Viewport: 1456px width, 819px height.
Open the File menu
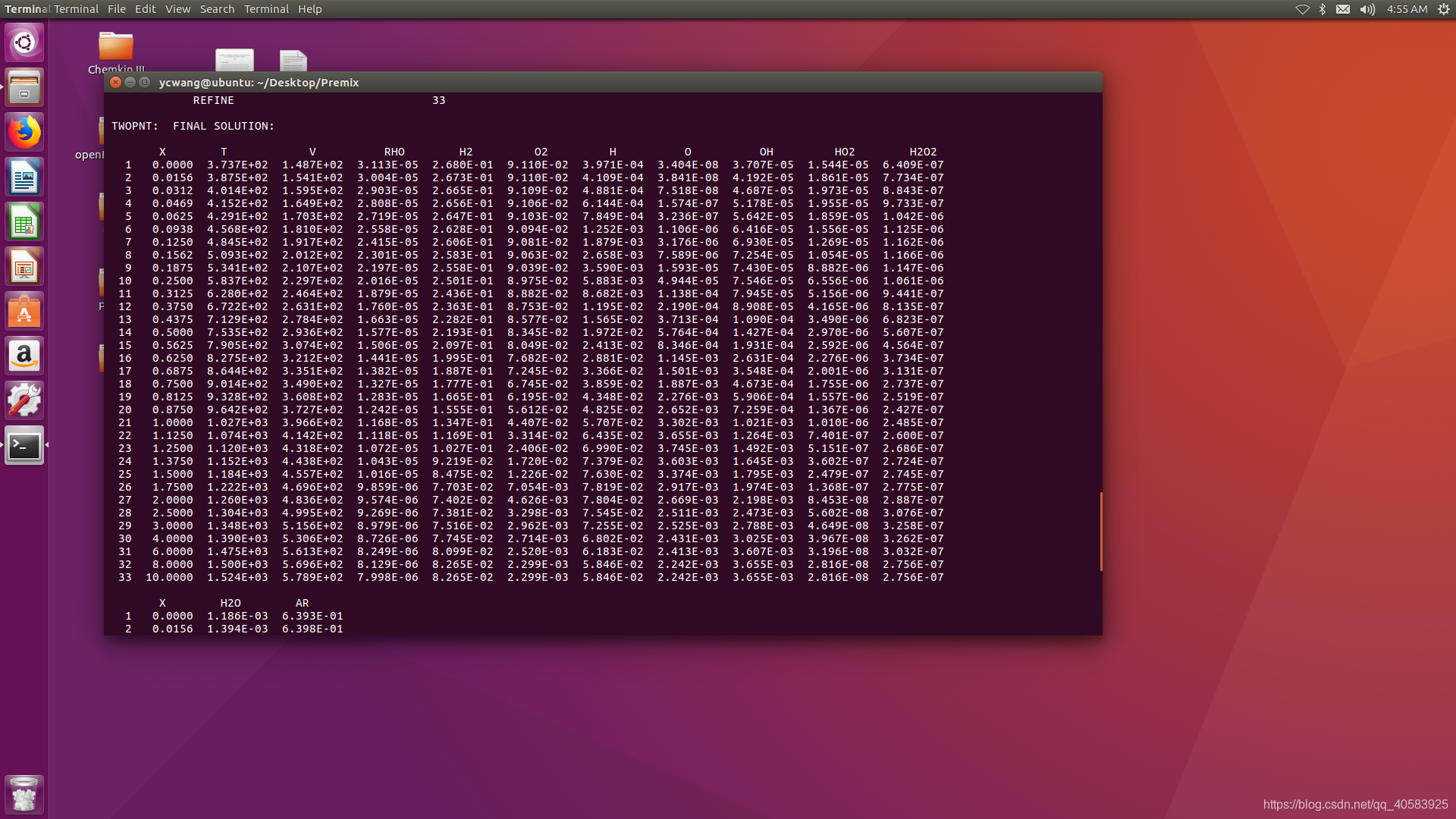(x=117, y=9)
